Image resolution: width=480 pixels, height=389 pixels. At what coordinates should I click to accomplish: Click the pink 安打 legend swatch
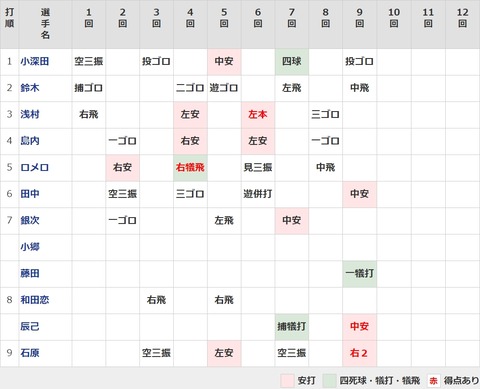coord(287,380)
